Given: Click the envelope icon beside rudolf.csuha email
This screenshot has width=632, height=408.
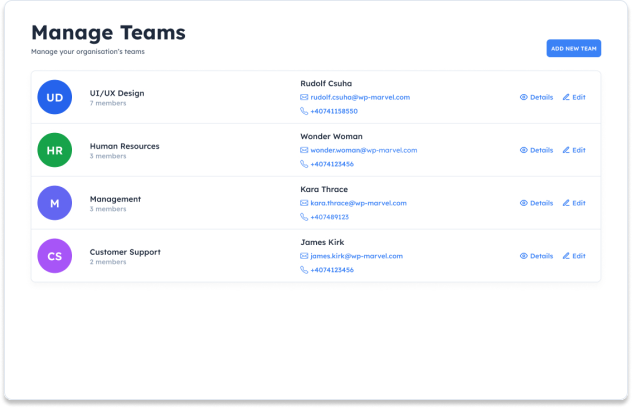Looking at the screenshot, I should pos(304,97).
